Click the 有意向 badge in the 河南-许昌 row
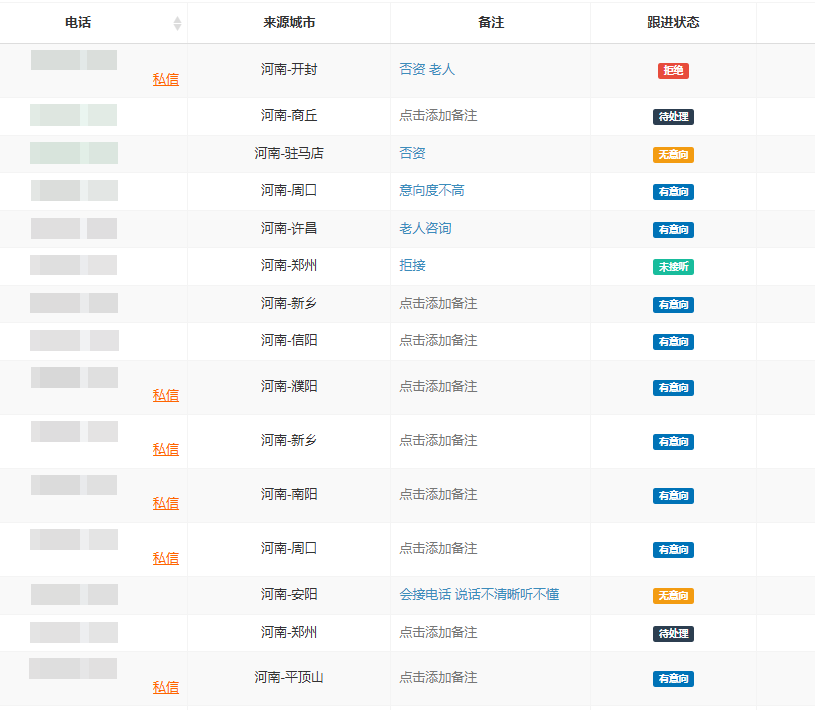Viewport: 815px width, 710px height. click(x=673, y=229)
